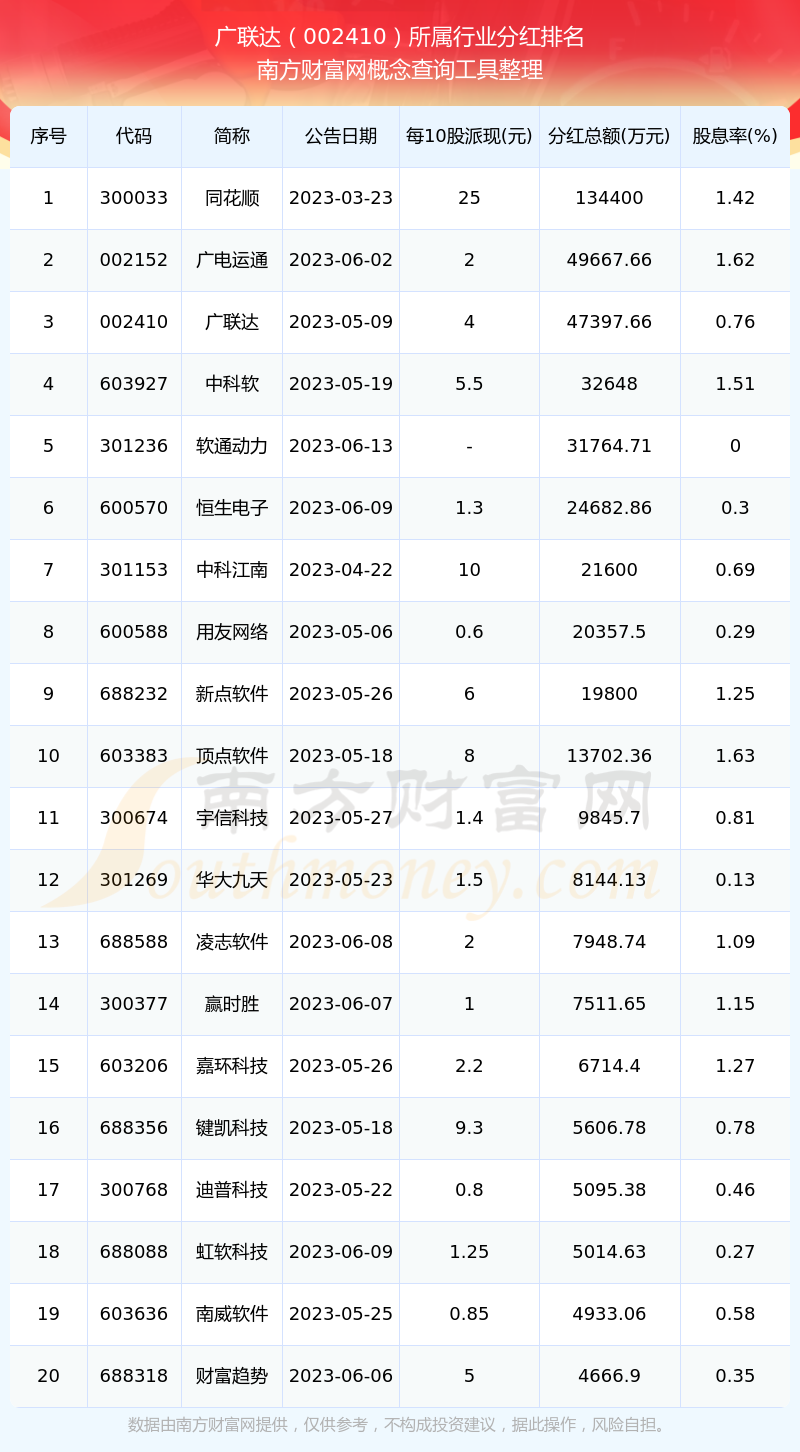The image size is (800, 1452).
Task: Click the 1.63 dividend yield value
Action: (735, 756)
